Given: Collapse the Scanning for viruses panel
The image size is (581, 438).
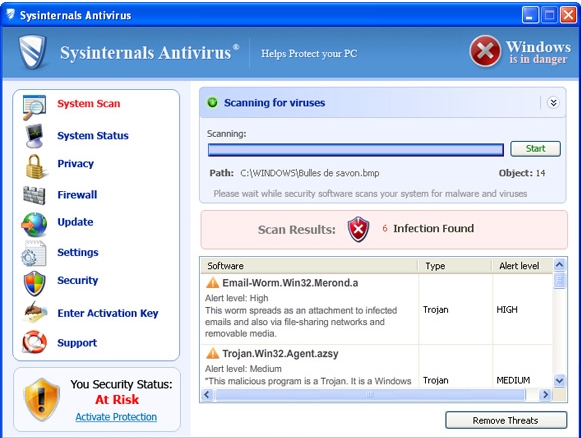Looking at the screenshot, I should point(553,103).
